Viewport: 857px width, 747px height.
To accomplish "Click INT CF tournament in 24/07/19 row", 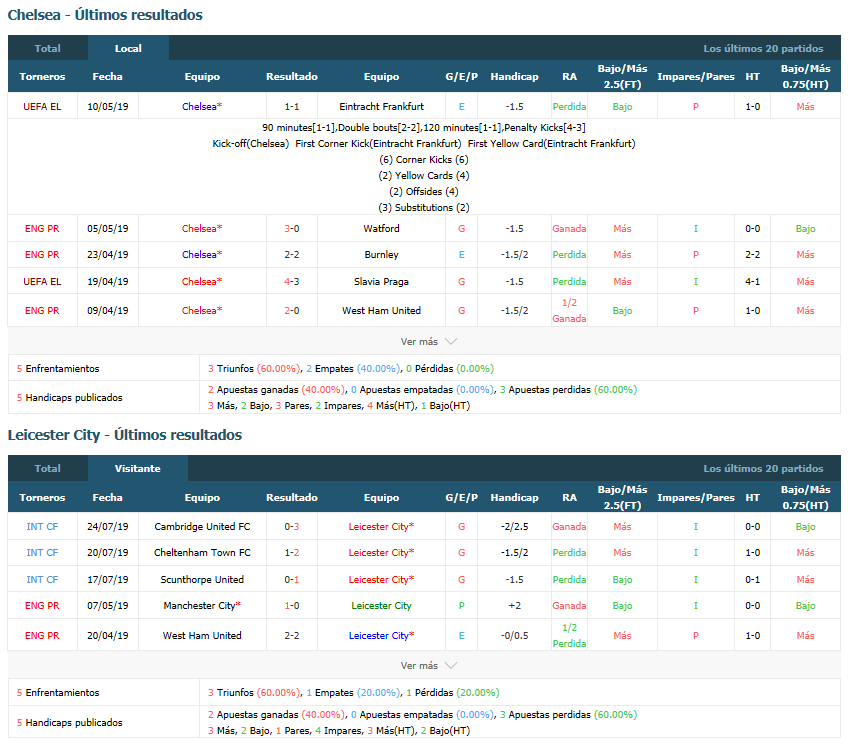I will [x=42, y=526].
